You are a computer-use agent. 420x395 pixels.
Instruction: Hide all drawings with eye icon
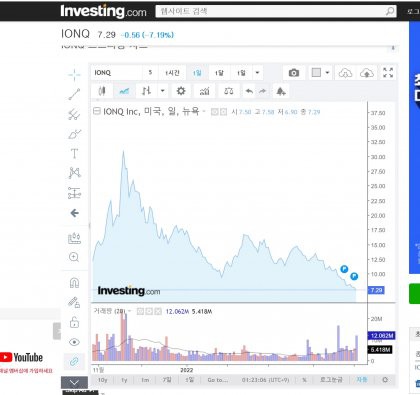pyautogui.click(x=74, y=342)
